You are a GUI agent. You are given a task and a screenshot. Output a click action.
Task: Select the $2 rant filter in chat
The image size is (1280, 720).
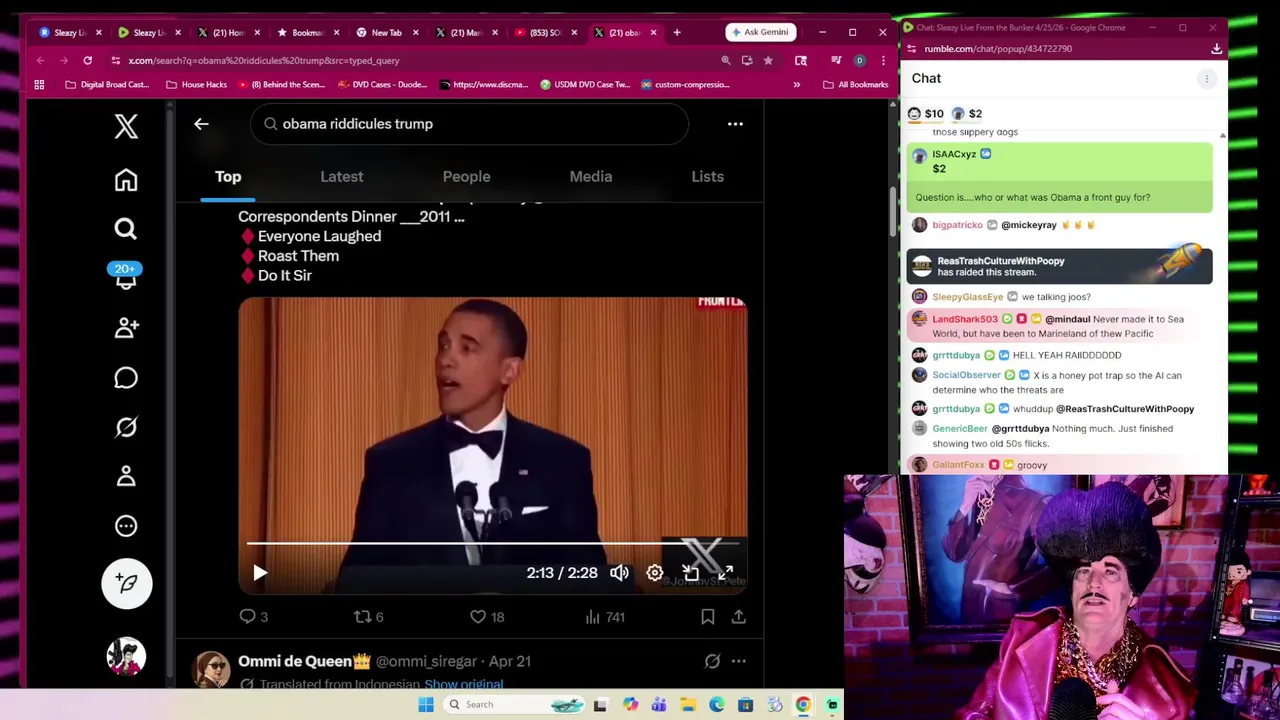coord(967,114)
